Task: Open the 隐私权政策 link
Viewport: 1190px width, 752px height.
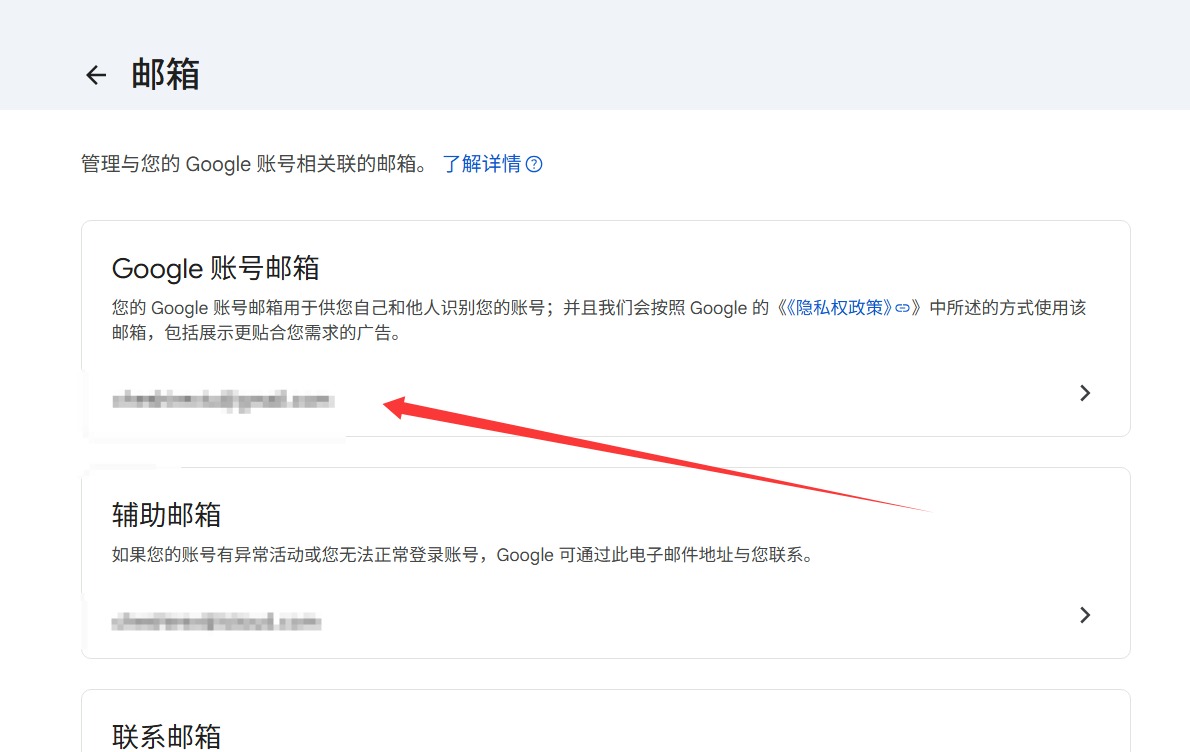Action: click(842, 308)
